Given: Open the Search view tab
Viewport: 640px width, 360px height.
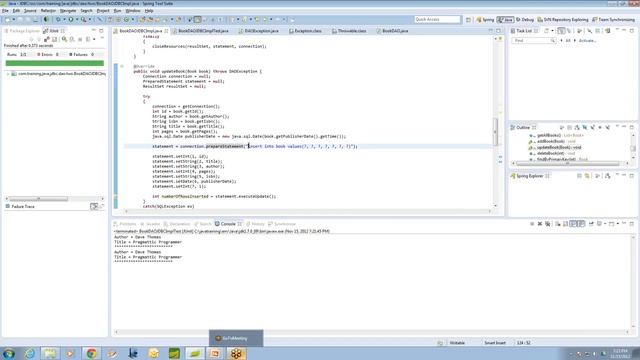Looking at the screenshot, I should [202, 224].
